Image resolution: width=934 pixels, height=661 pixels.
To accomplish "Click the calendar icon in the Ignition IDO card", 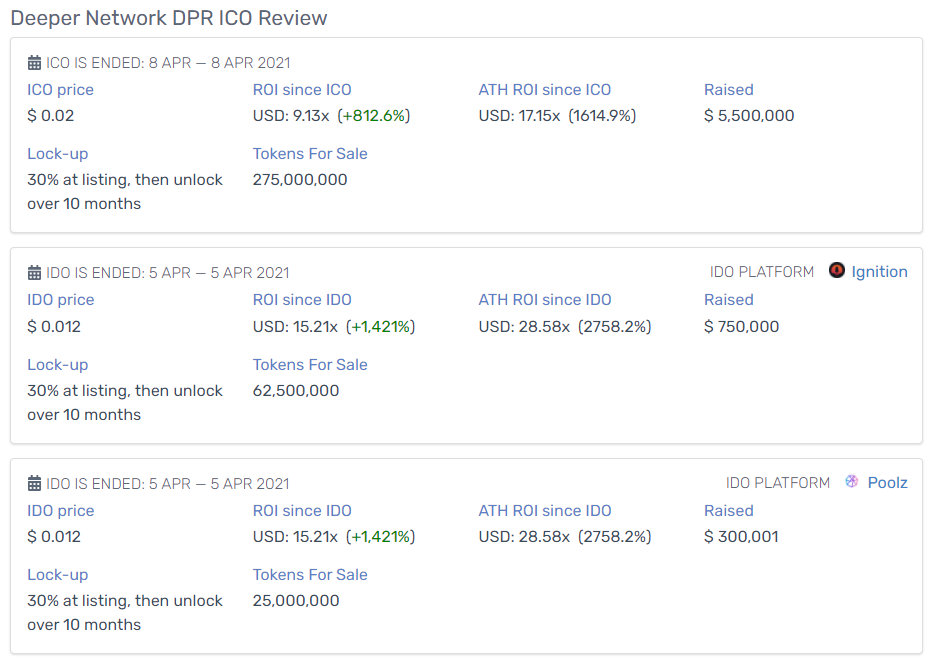I will coord(35,273).
